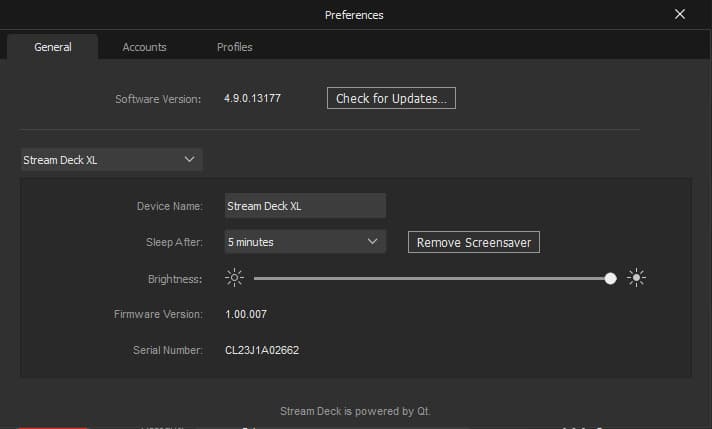Focus the Device Name text field

pos(305,206)
